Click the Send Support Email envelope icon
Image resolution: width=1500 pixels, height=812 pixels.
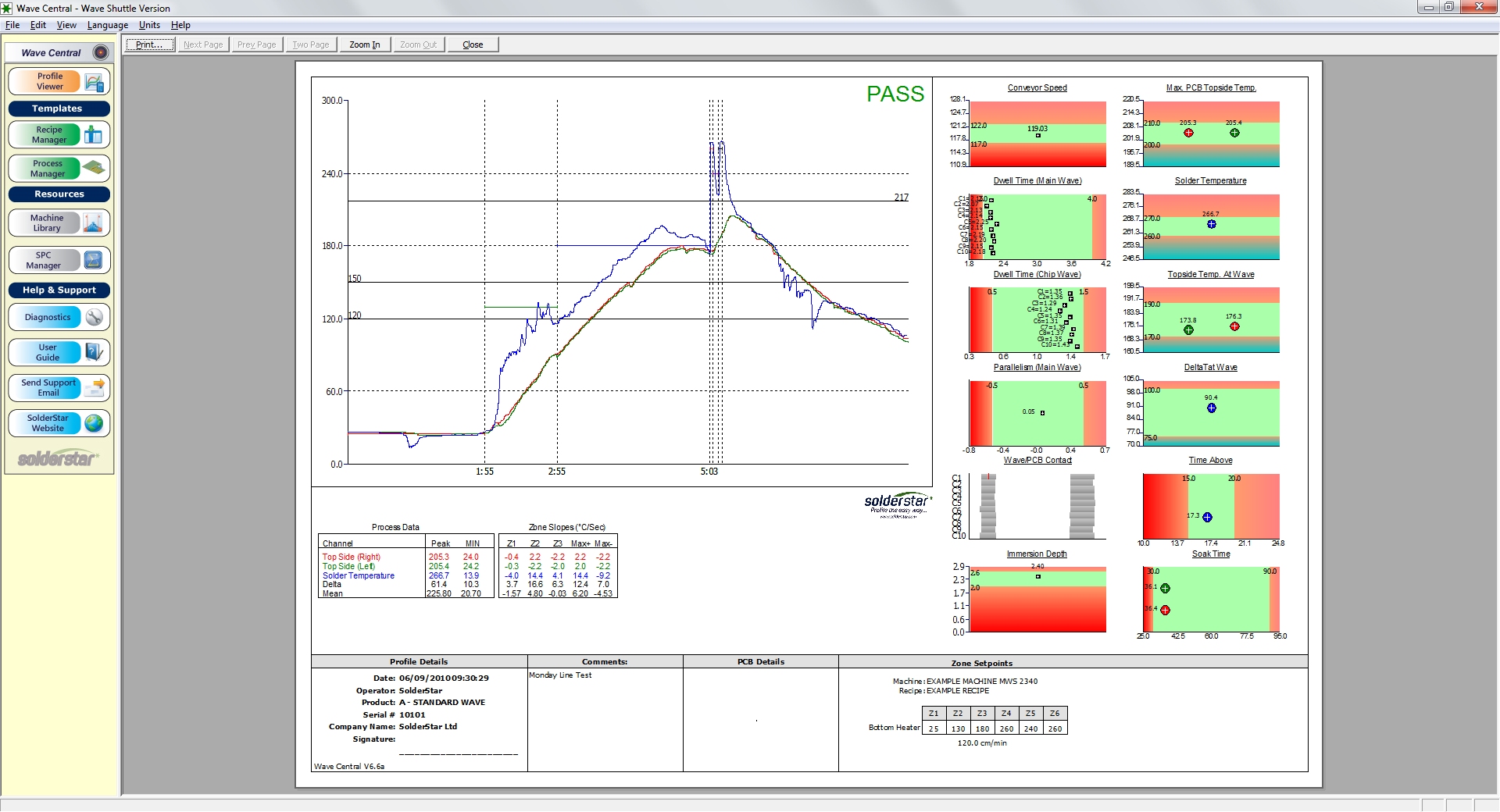[x=95, y=387]
